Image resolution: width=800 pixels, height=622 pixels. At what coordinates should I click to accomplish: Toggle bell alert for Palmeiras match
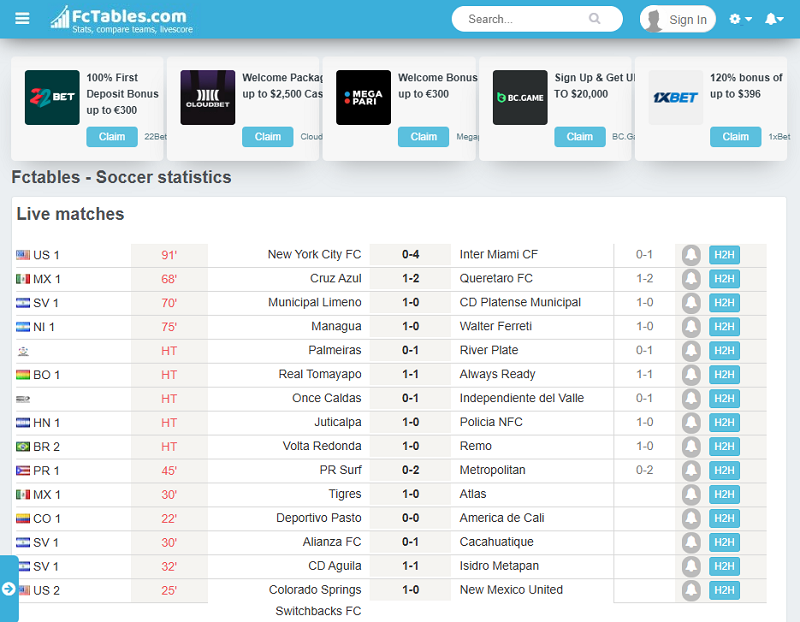691,351
